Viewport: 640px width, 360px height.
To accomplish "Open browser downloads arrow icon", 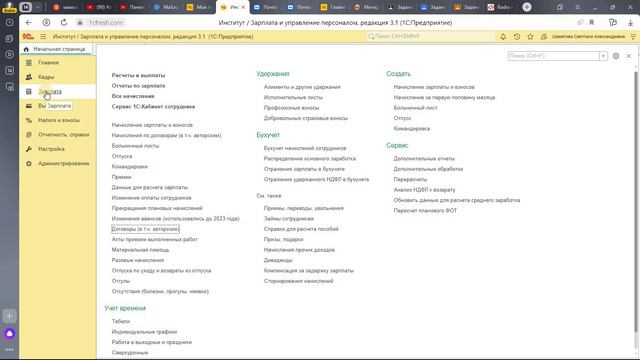I will coord(631,22).
